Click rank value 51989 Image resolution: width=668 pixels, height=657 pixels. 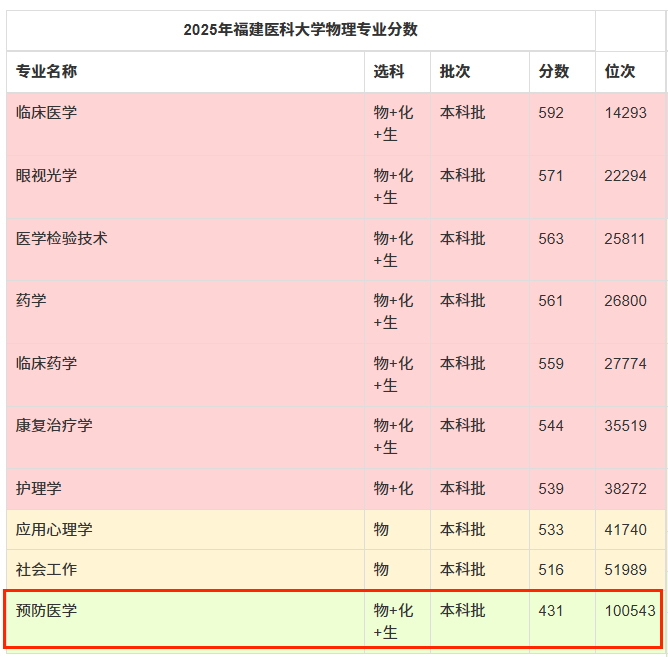(625, 570)
